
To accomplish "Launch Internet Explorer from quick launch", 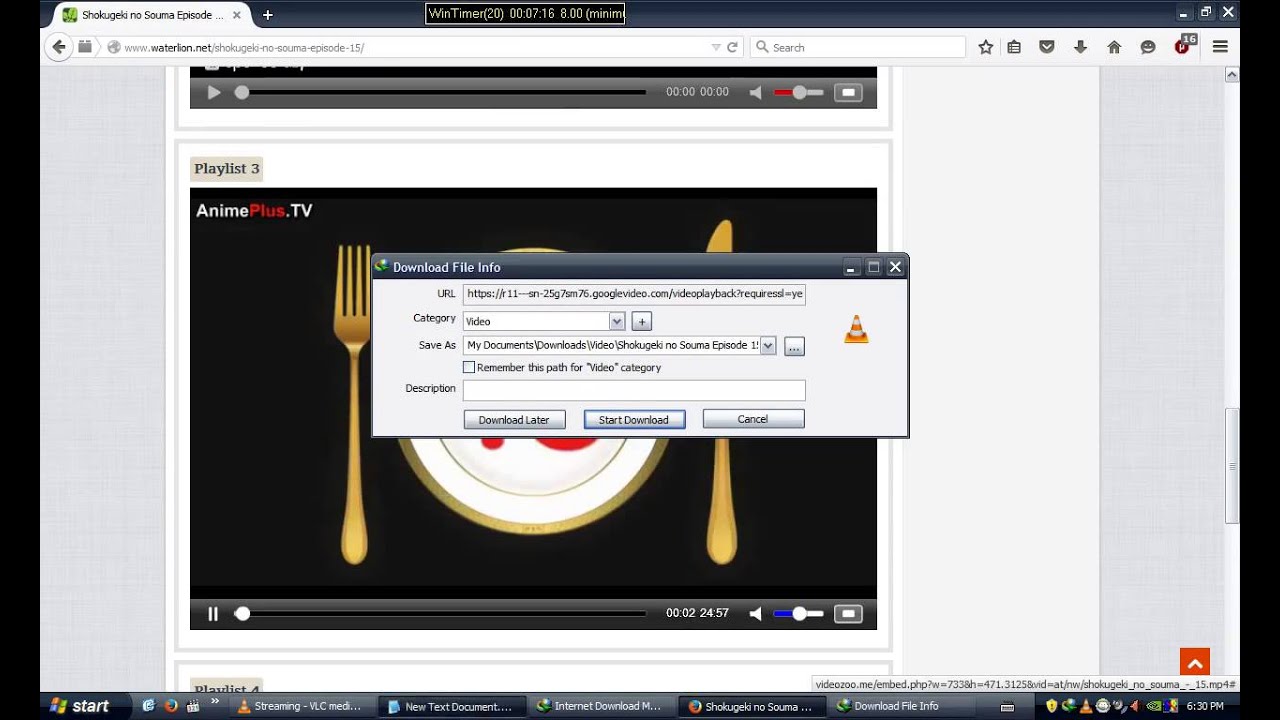I will coord(149,706).
